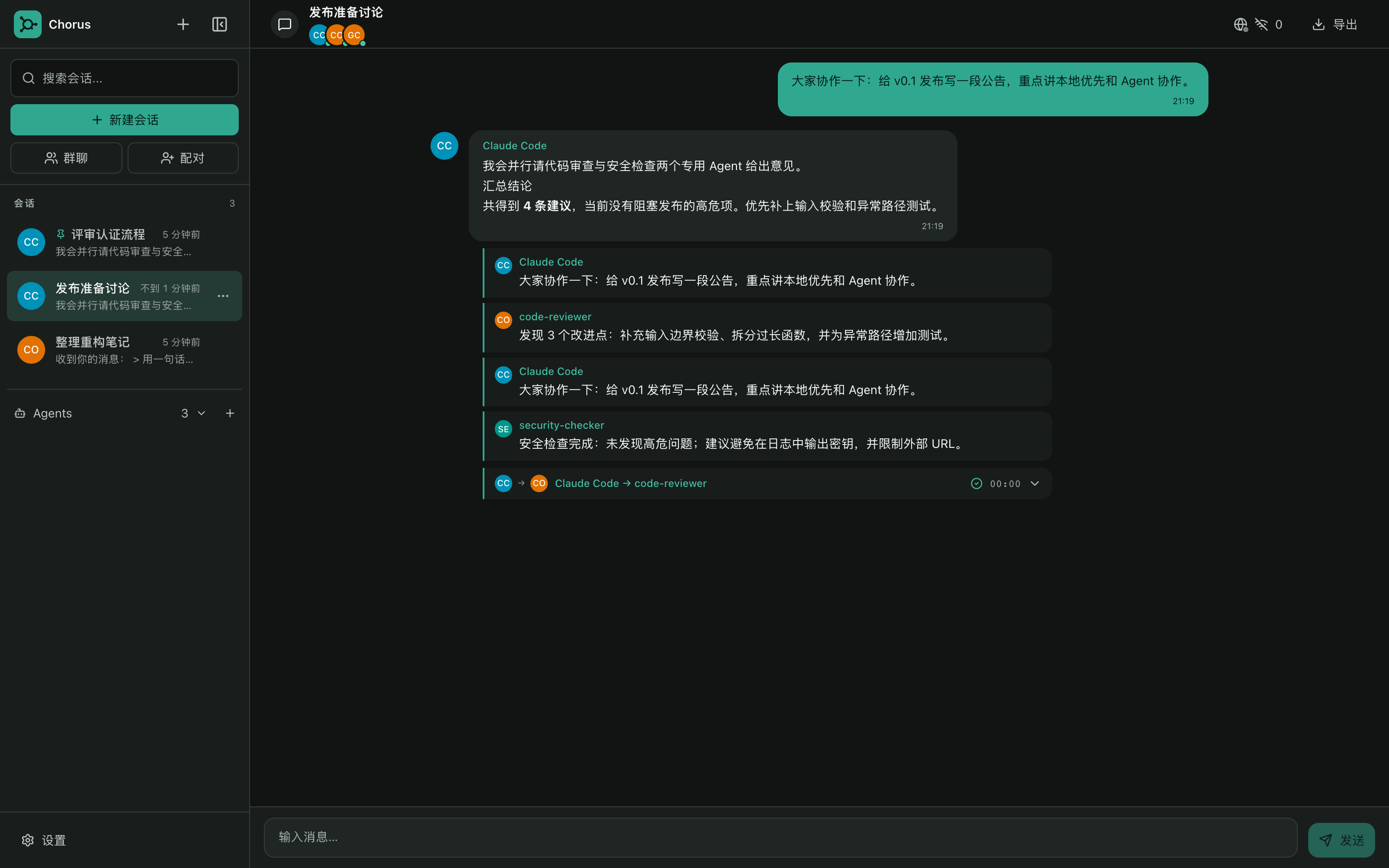
Task: Expand Claude Code → code-reviewer row chevron
Action: pos(1035,483)
